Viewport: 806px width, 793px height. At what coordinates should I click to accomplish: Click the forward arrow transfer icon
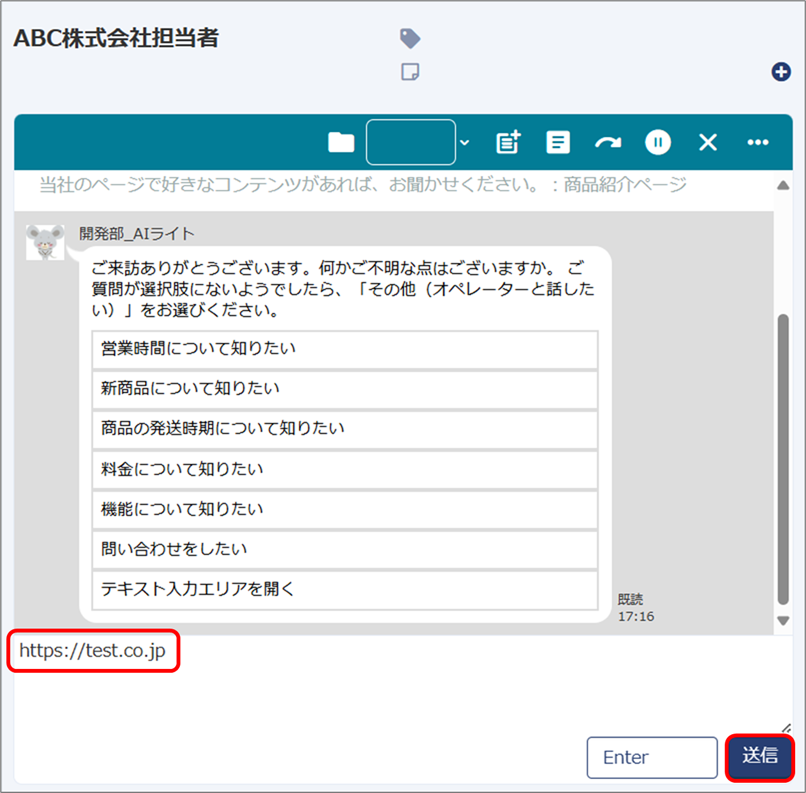tap(608, 142)
